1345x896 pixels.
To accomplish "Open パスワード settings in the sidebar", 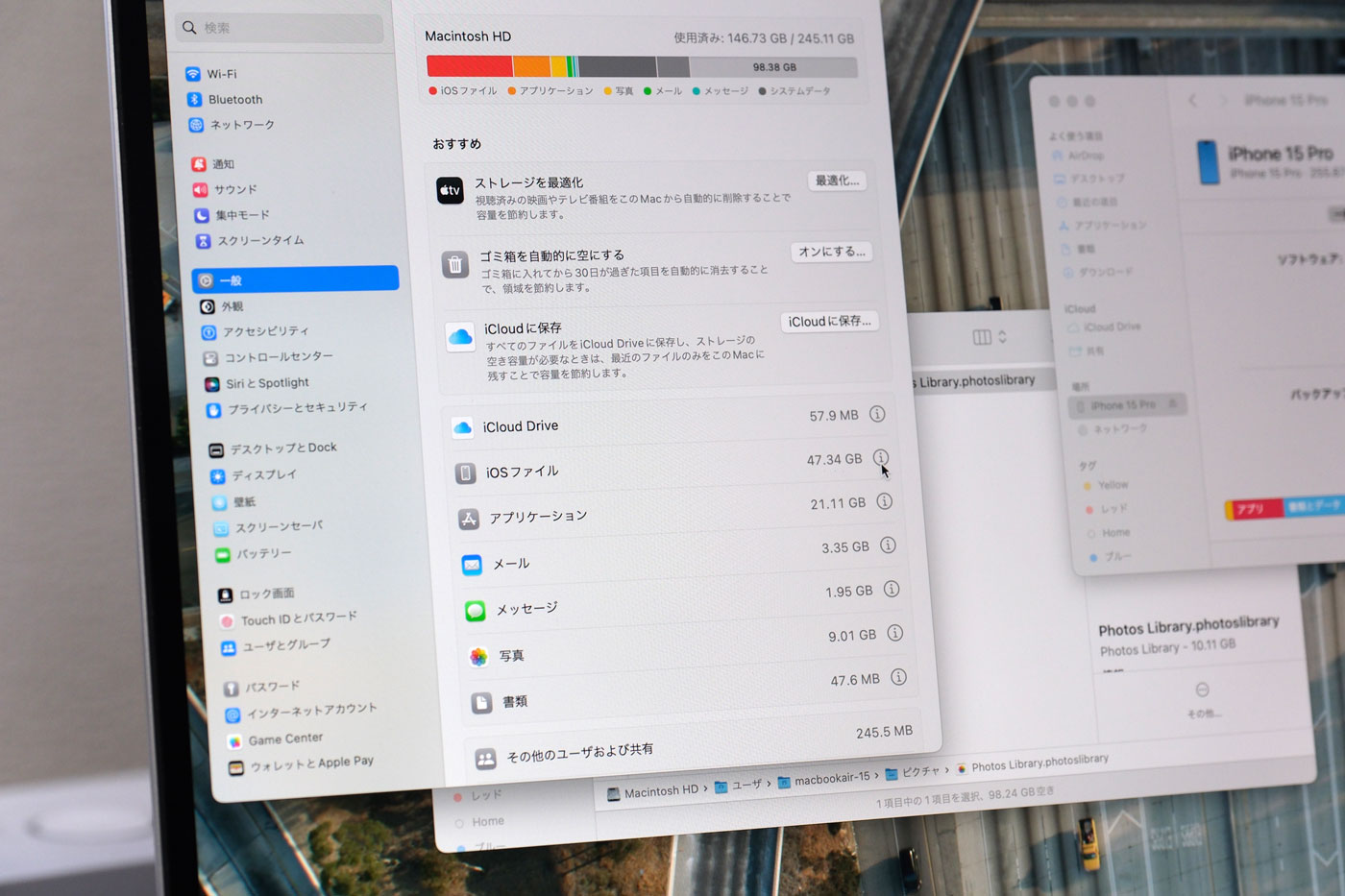I will point(261,688).
